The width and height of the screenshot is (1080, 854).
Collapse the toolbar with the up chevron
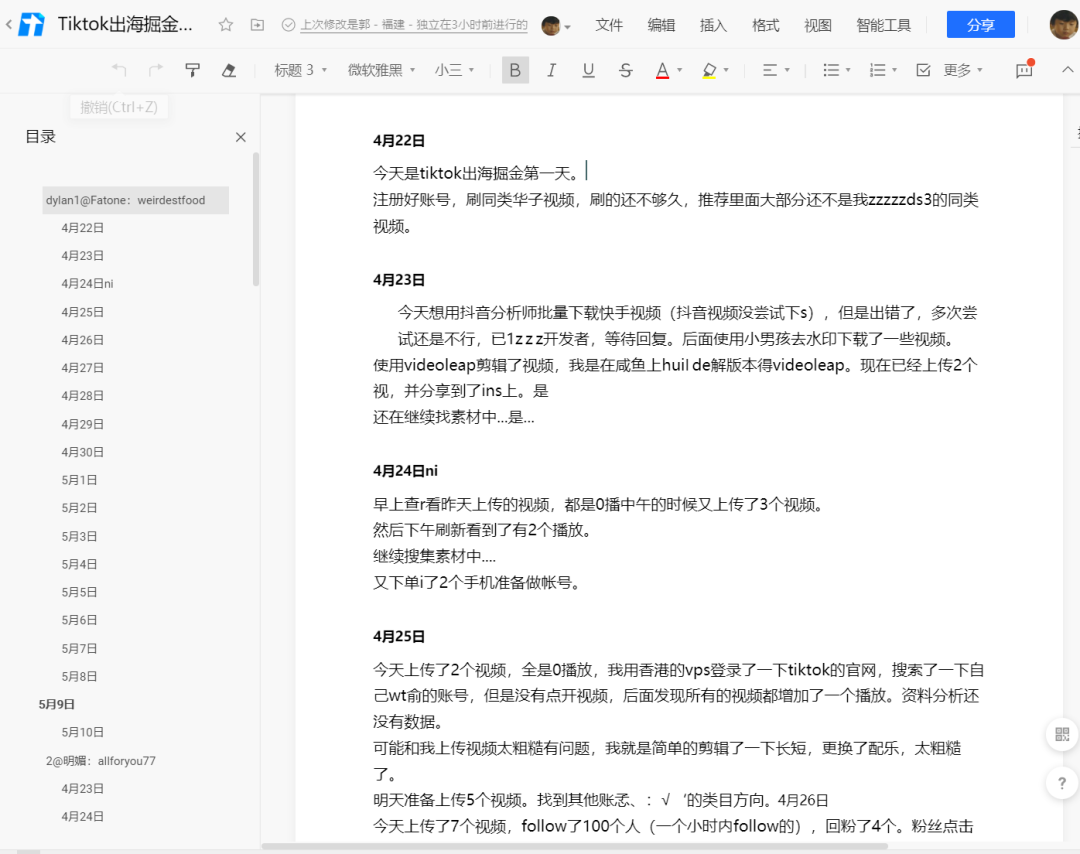1068,70
